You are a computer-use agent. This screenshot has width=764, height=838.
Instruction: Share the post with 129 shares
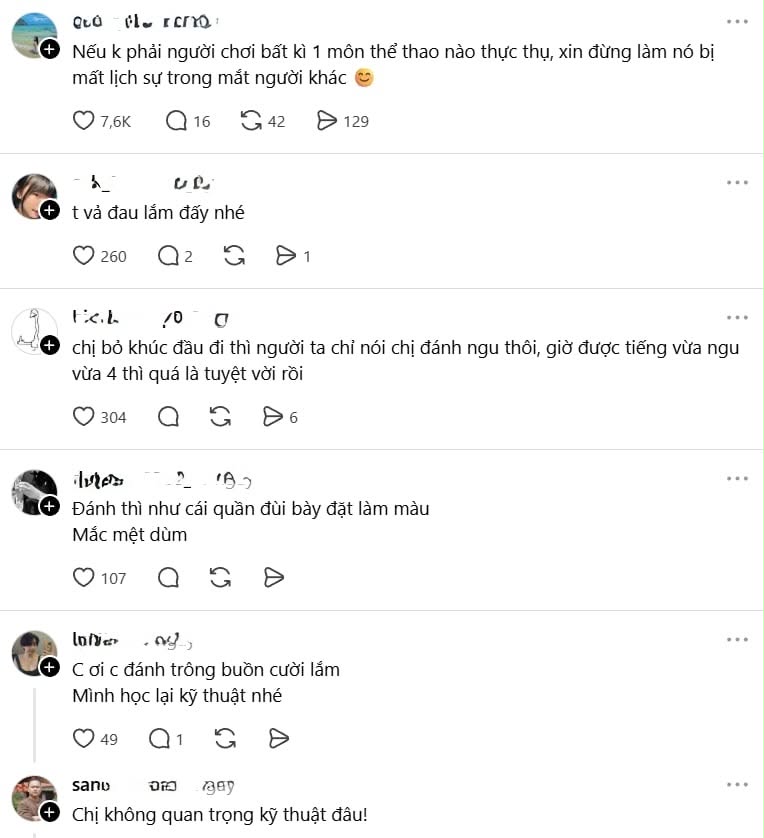click(326, 121)
